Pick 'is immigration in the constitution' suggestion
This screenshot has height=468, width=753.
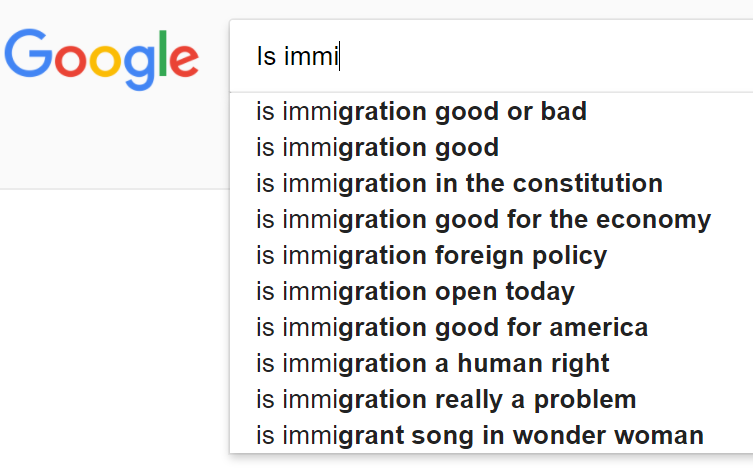tap(459, 184)
